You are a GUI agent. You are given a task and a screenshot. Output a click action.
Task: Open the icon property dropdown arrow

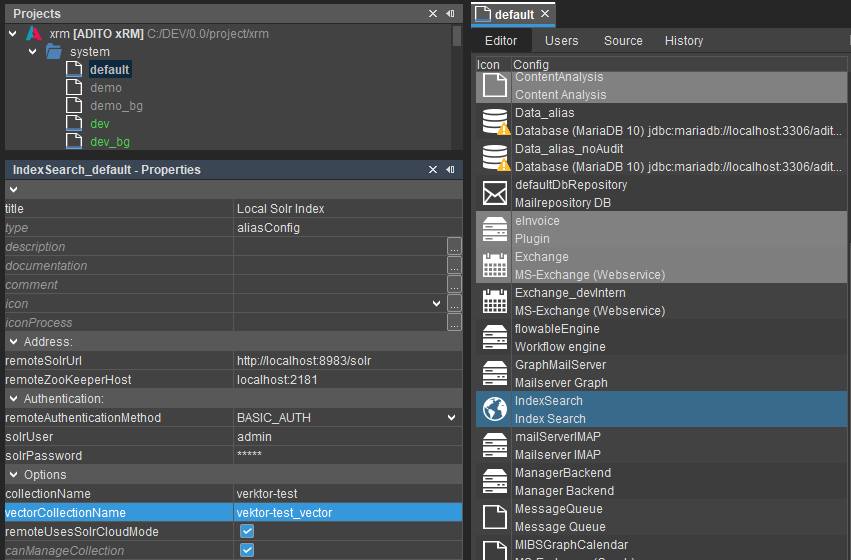click(436, 303)
